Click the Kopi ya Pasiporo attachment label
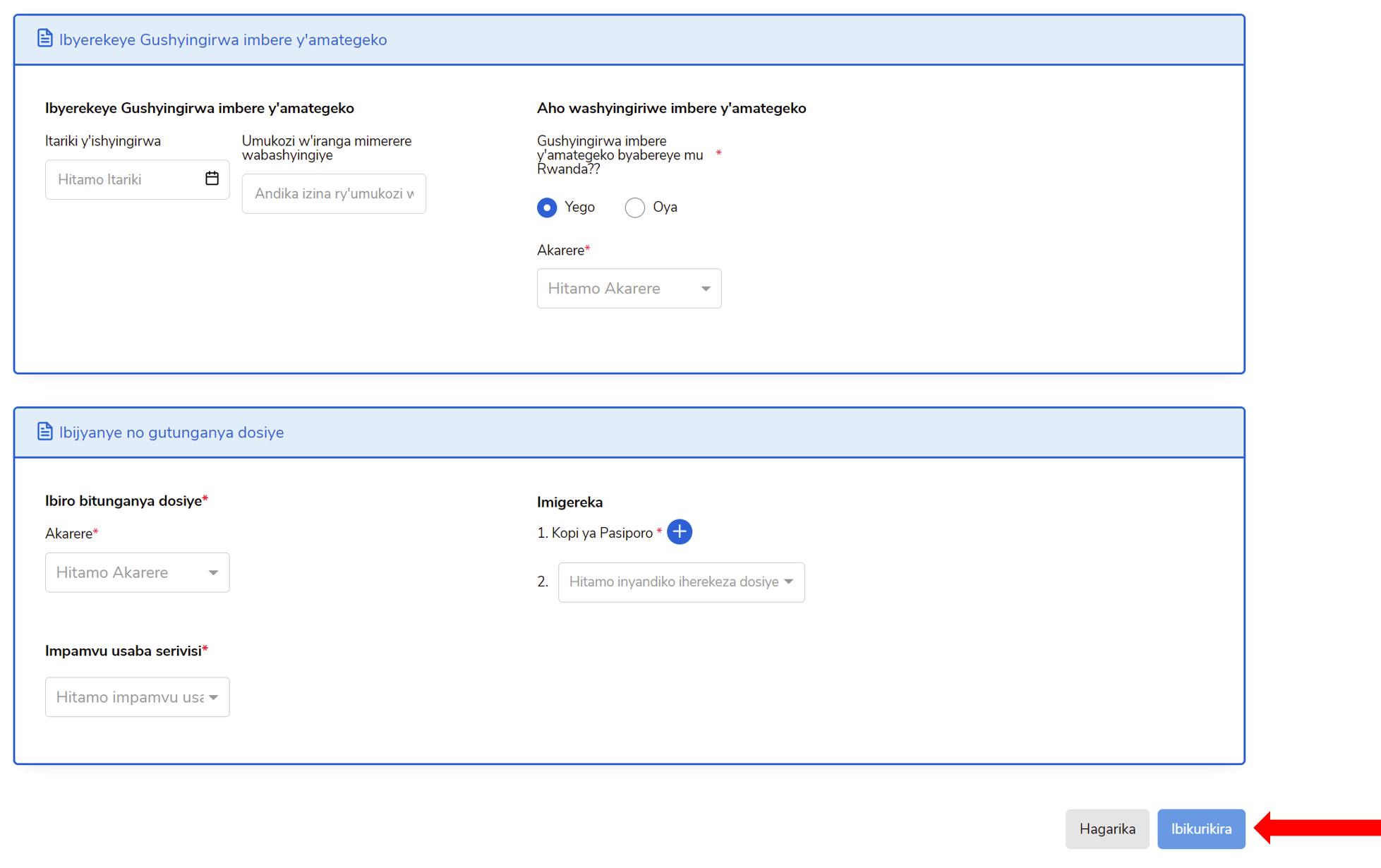 pos(601,533)
